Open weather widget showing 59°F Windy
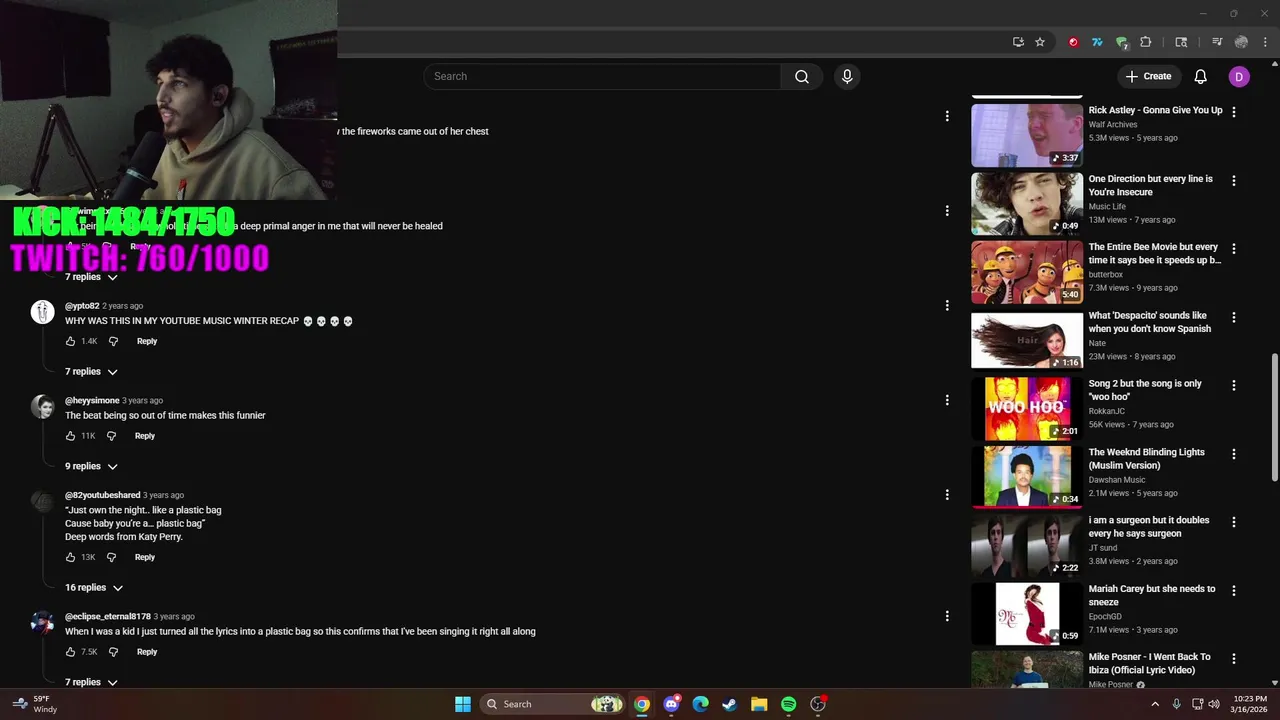Viewport: 1280px width, 720px height. coord(36,704)
